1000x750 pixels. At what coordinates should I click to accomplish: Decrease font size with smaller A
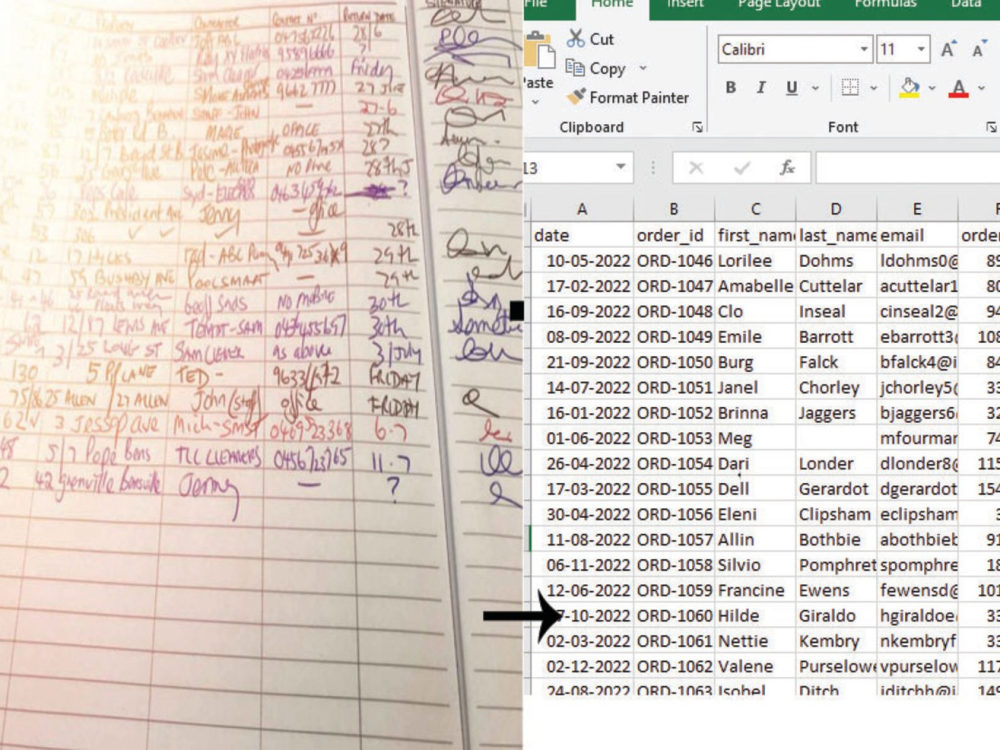pyautogui.click(x=979, y=49)
